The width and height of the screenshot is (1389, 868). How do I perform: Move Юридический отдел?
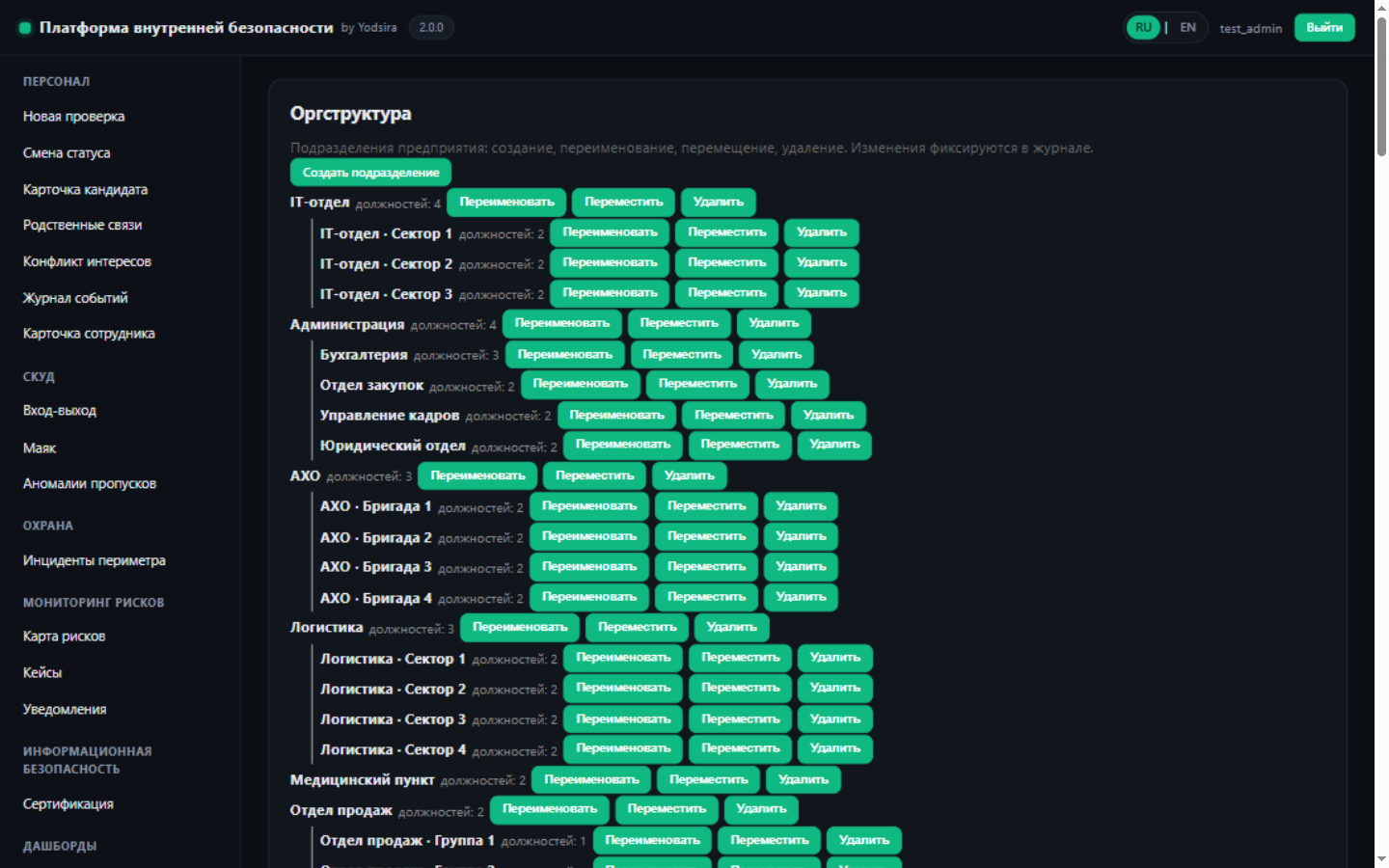(x=740, y=445)
